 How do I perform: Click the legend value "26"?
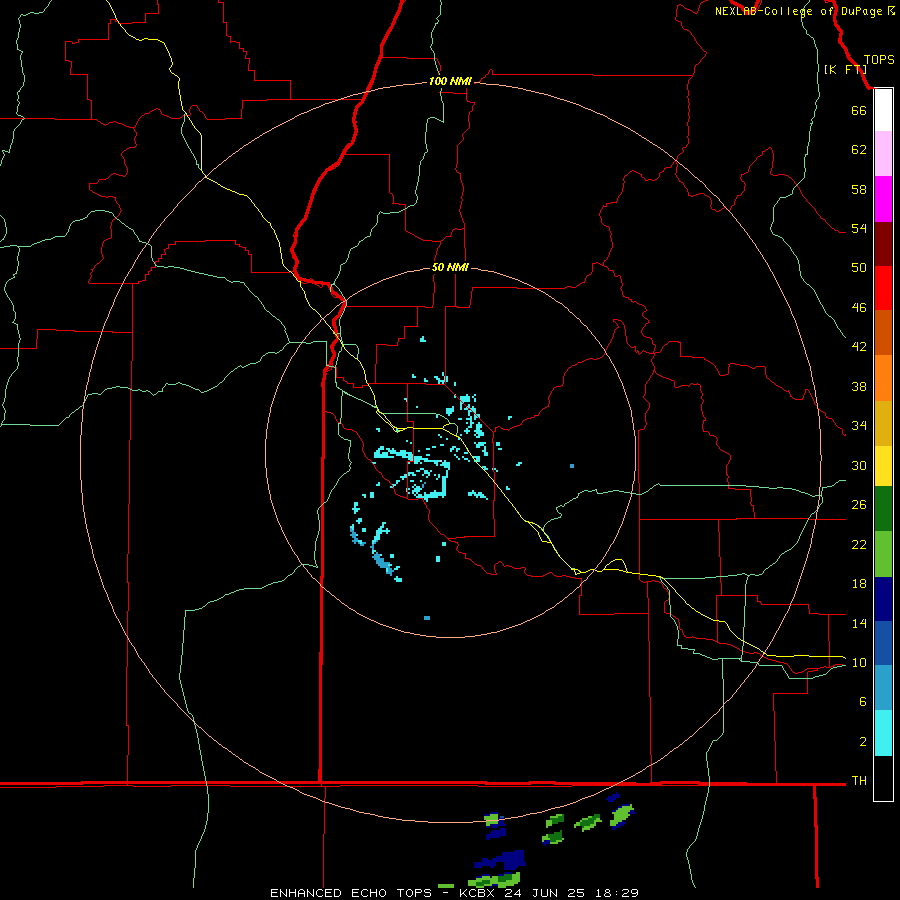click(x=859, y=505)
